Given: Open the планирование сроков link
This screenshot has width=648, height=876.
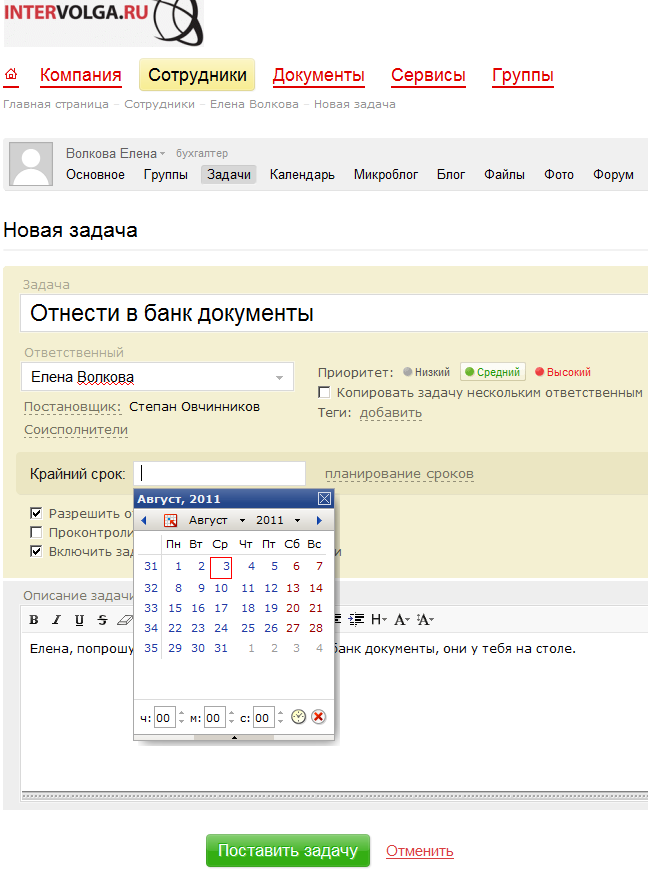Looking at the screenshot, I should click(399, 474).
